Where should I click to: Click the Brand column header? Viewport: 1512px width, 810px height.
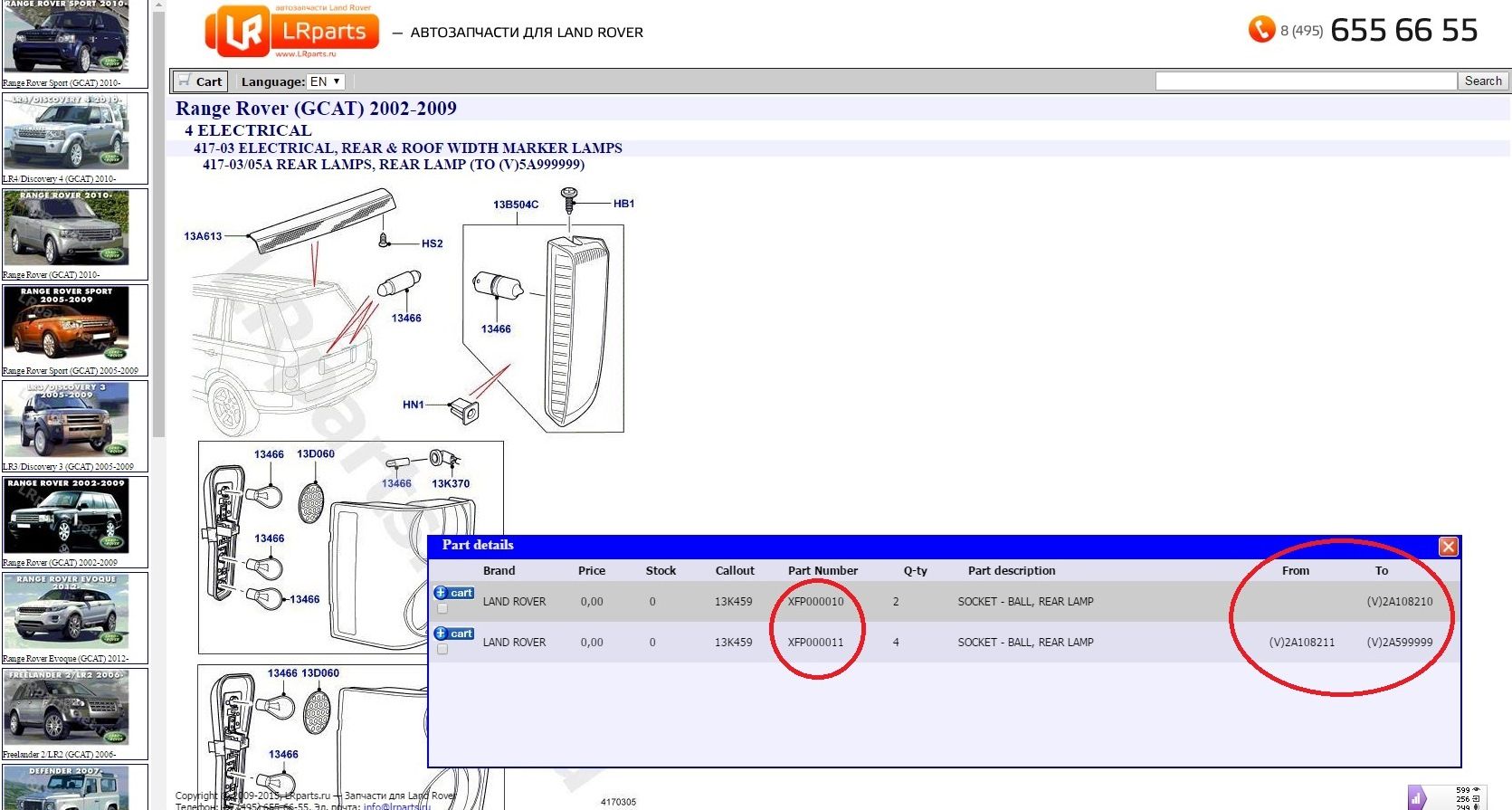click(x=499, y=571)
